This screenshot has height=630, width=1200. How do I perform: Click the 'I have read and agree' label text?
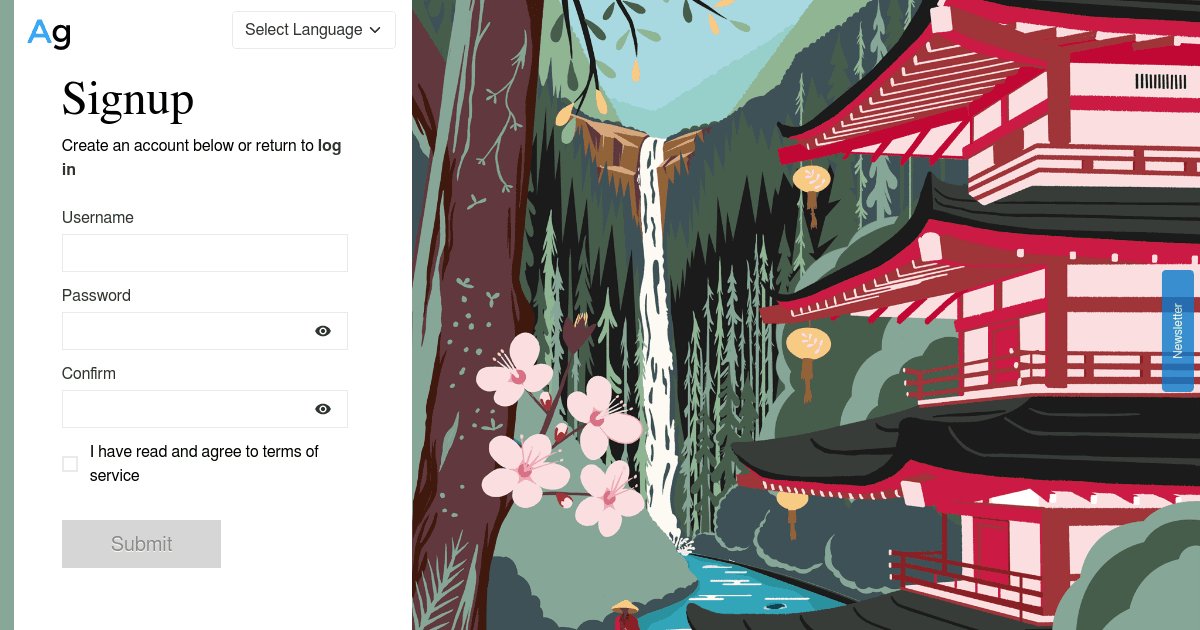(x=204, y=463)
